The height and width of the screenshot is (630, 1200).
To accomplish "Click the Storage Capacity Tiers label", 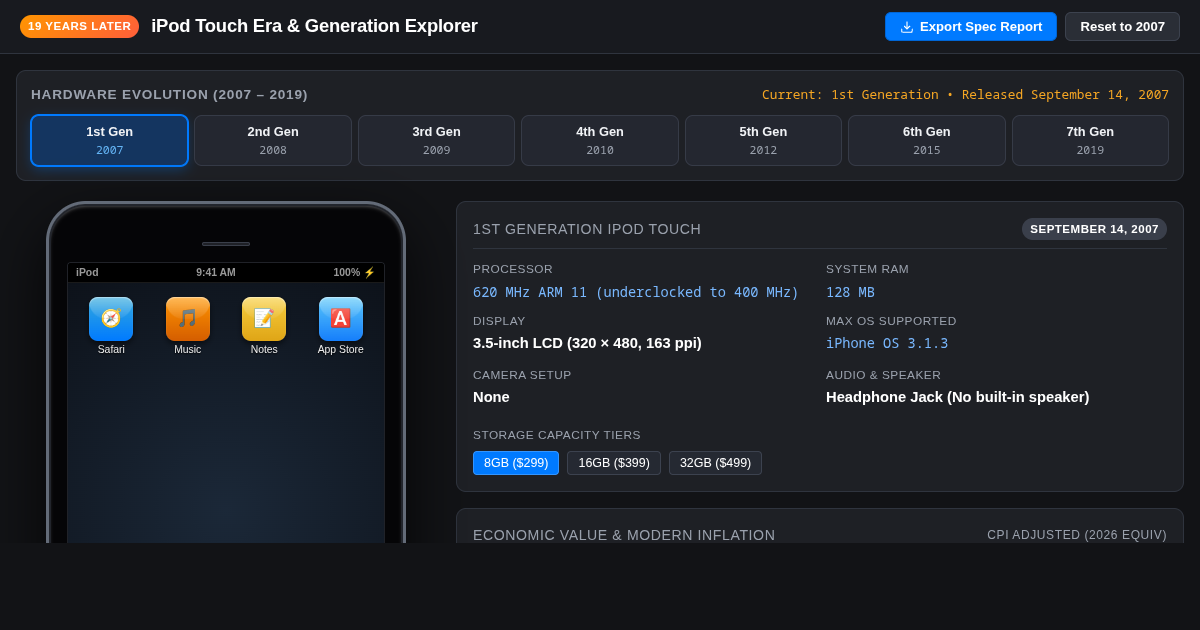I will [x=557, y=435].
